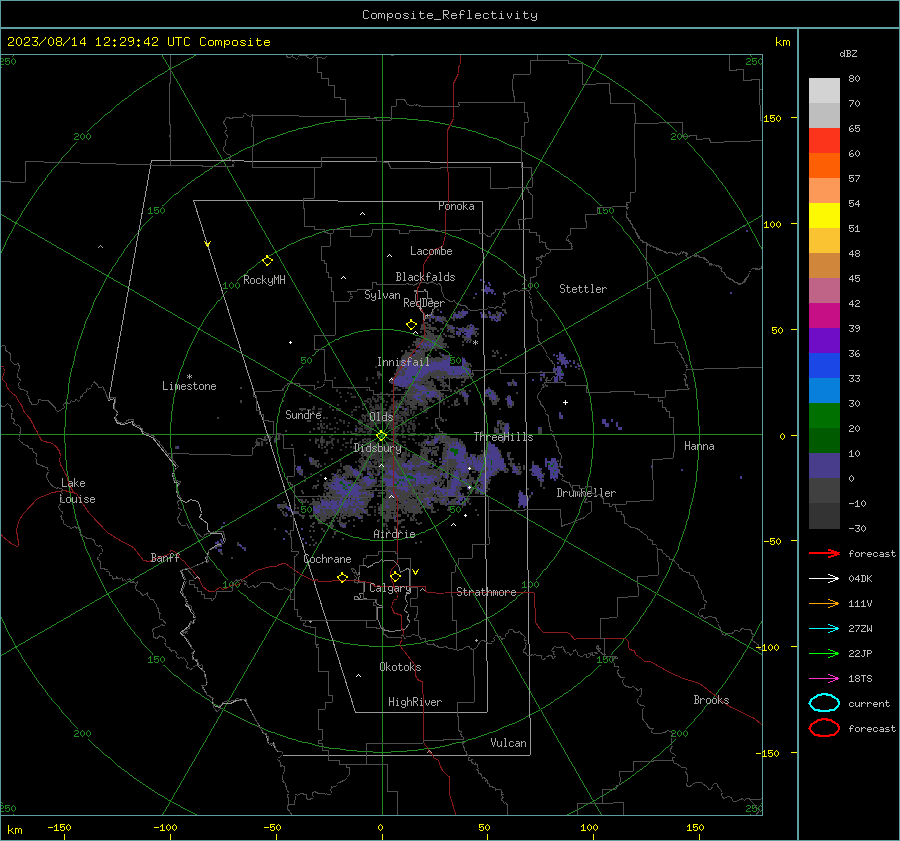The image size is (900, 841).
Task: Click the Blackfalds city label
Action: pos(425,277)
